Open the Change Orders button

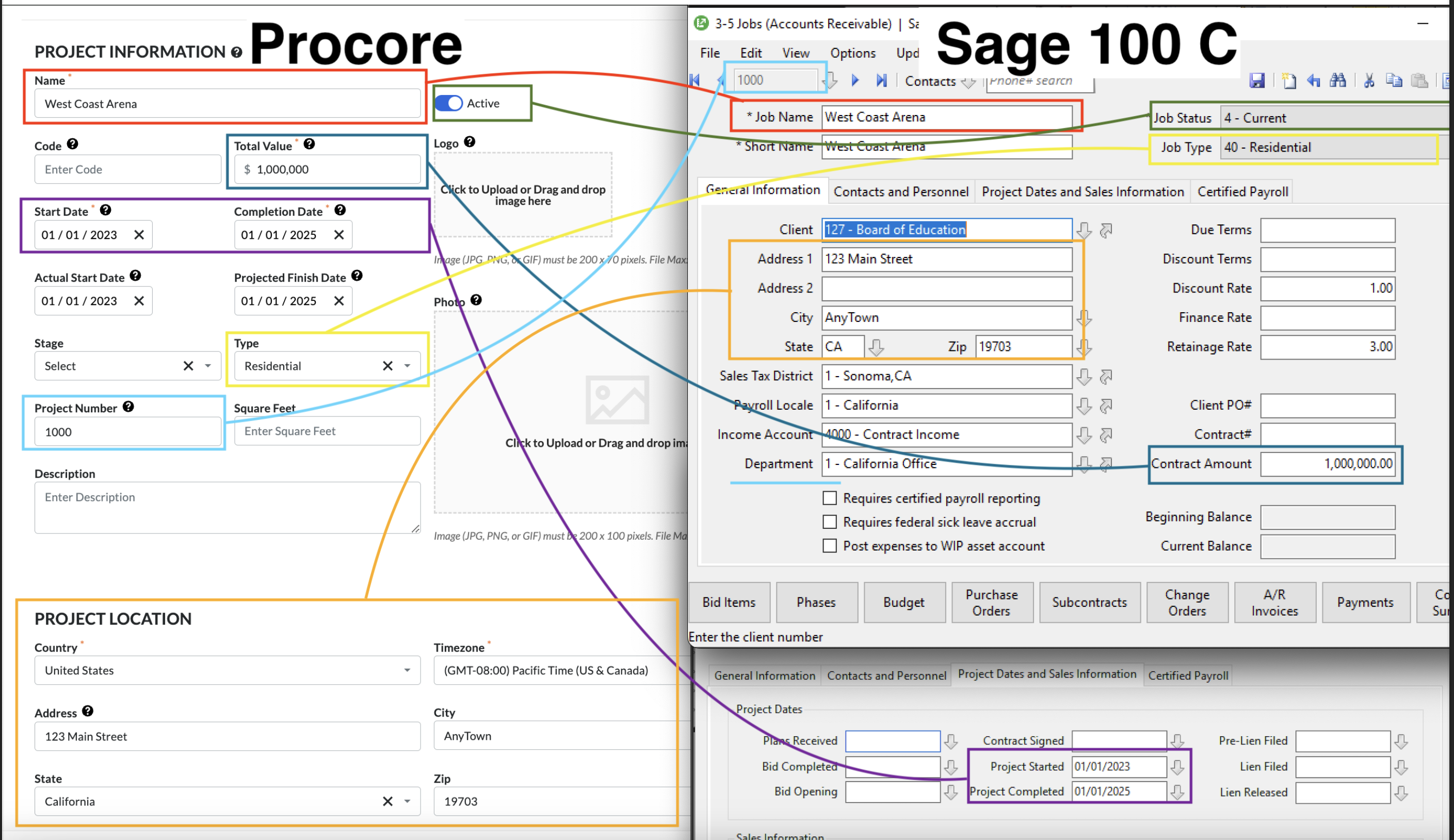[1187, 602]
